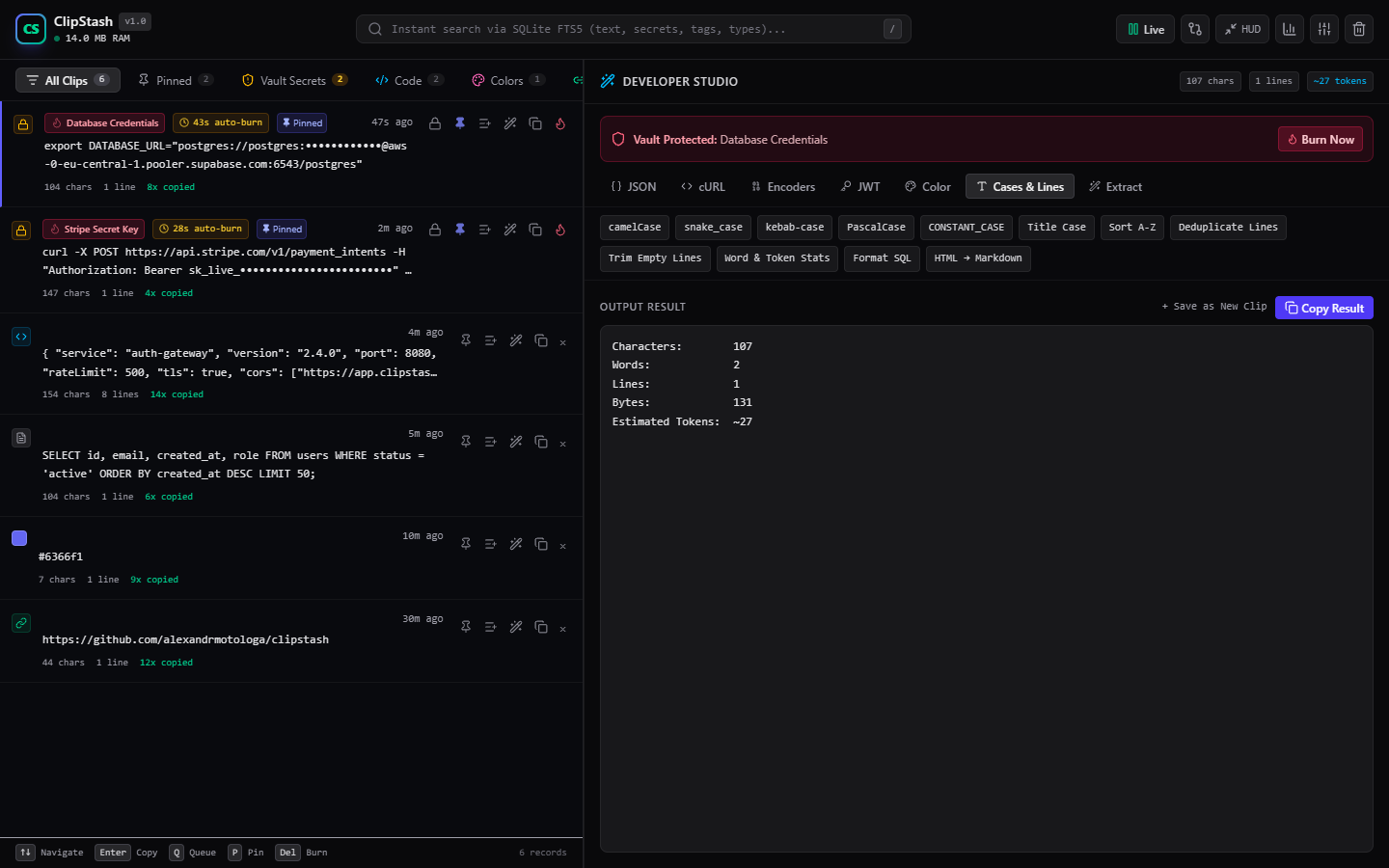Toggle the Live capture mode button
Image resolution: width=1389 pixels, height=868 pixels.
1146,29
